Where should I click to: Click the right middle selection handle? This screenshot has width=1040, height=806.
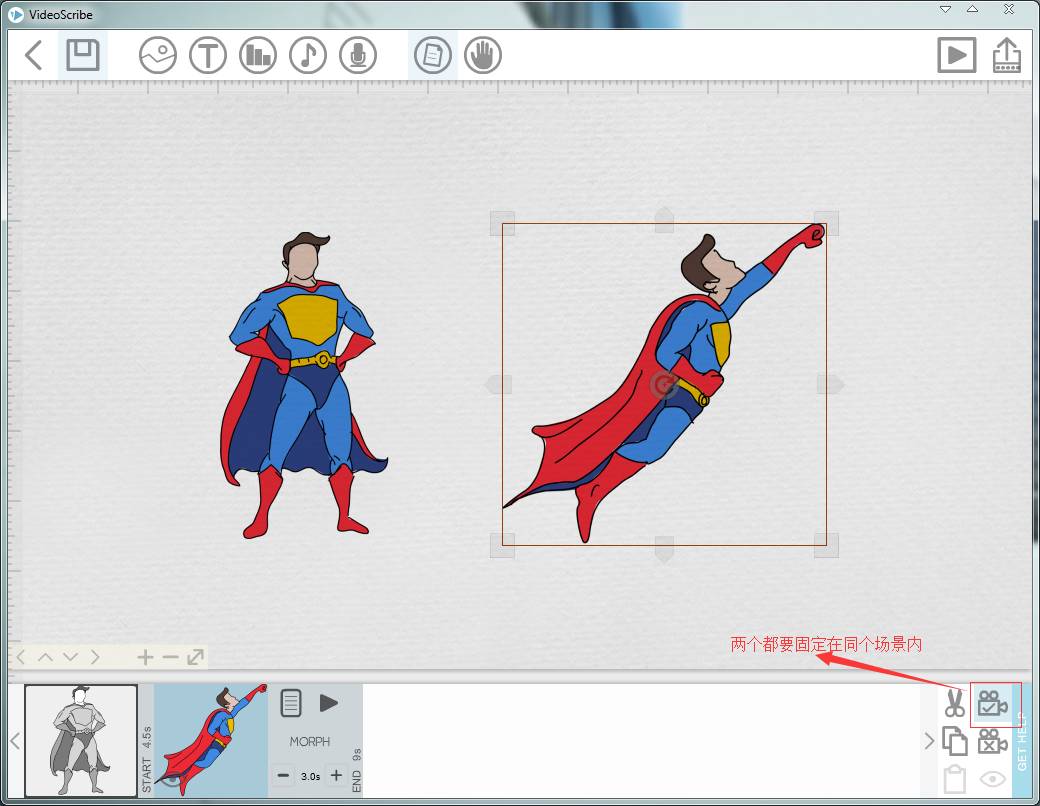830,384
